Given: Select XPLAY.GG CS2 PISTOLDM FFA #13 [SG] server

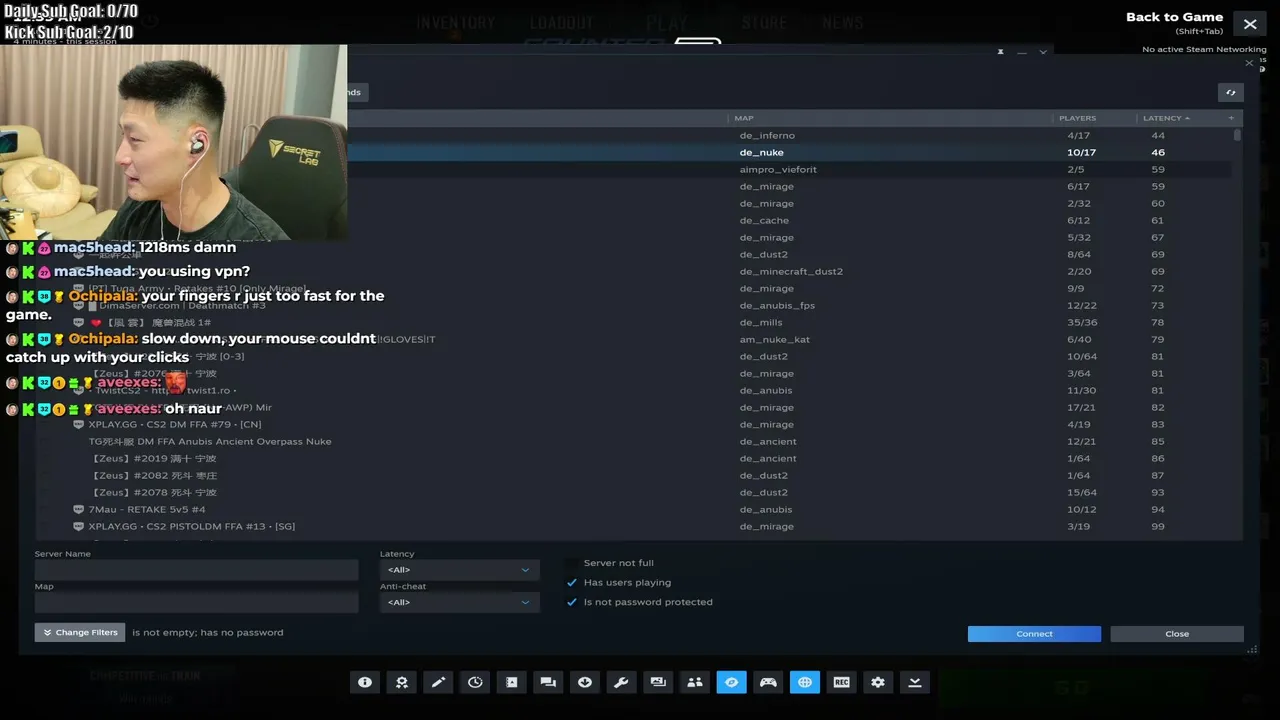Looking at the screenshot, I should (635, 526).
